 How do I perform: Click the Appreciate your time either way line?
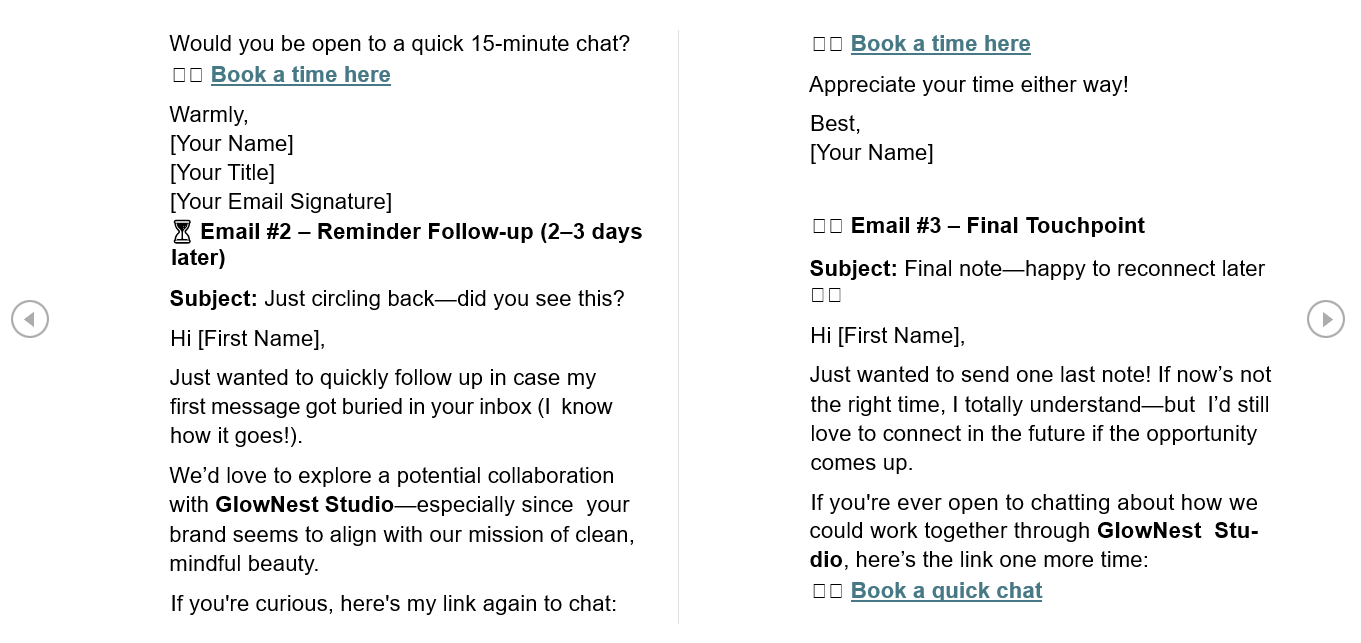click(x=969, y=85)
